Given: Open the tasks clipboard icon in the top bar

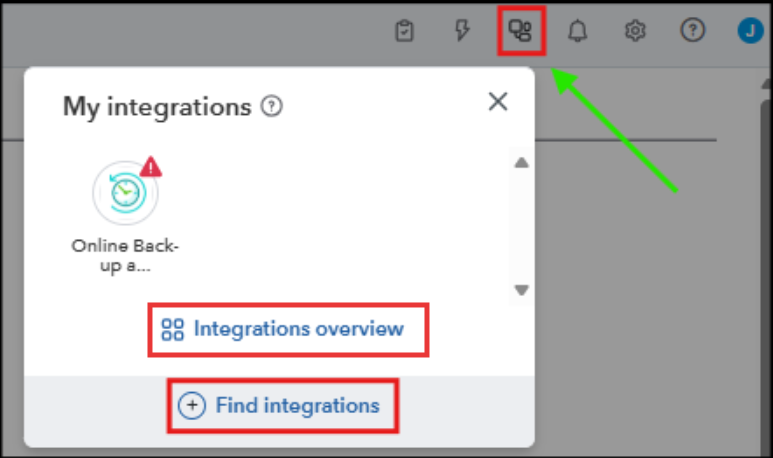Looking at the screenshot, I should 404,31.
